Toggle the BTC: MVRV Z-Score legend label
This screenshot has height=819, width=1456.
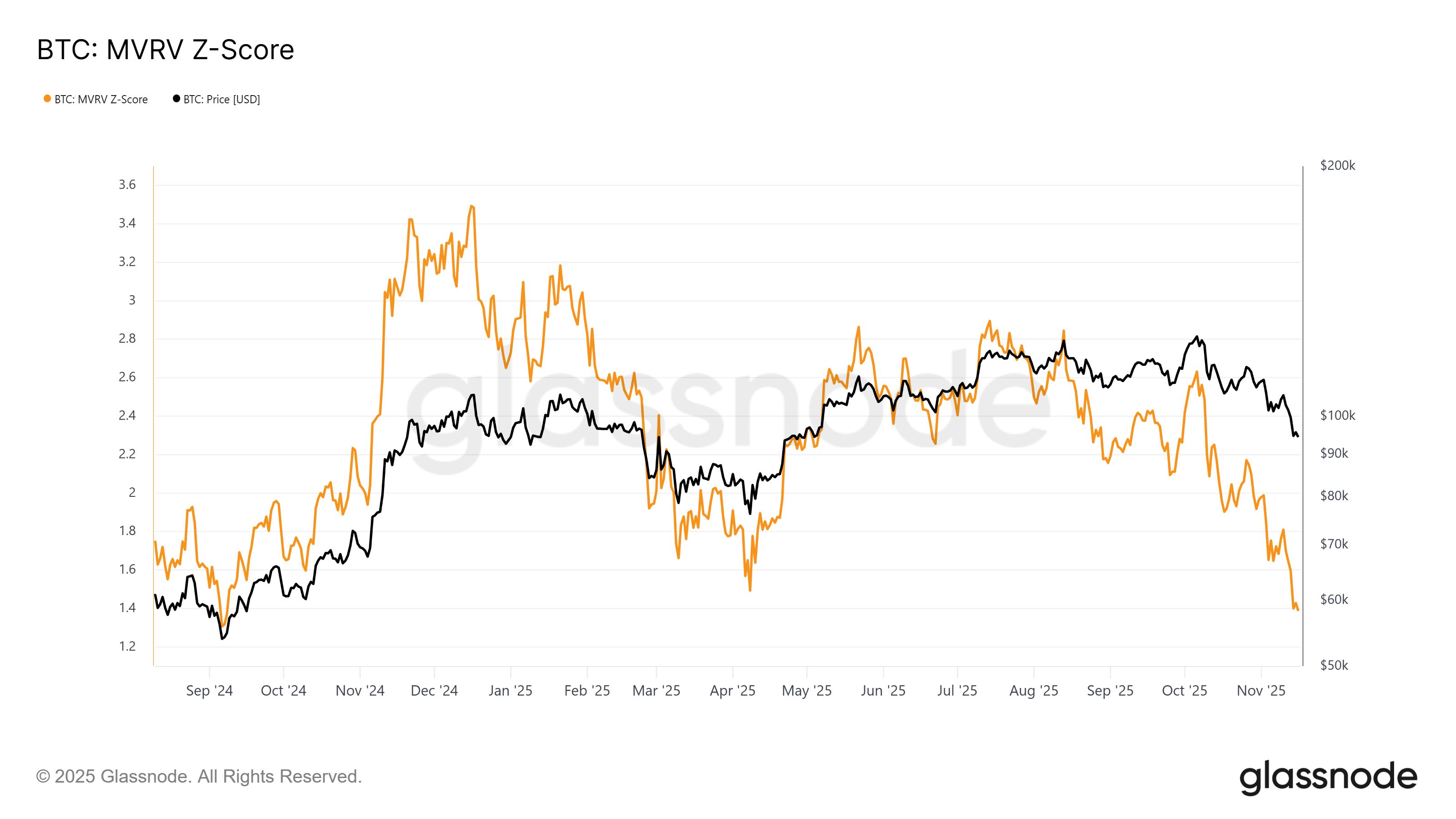[101, 100]
